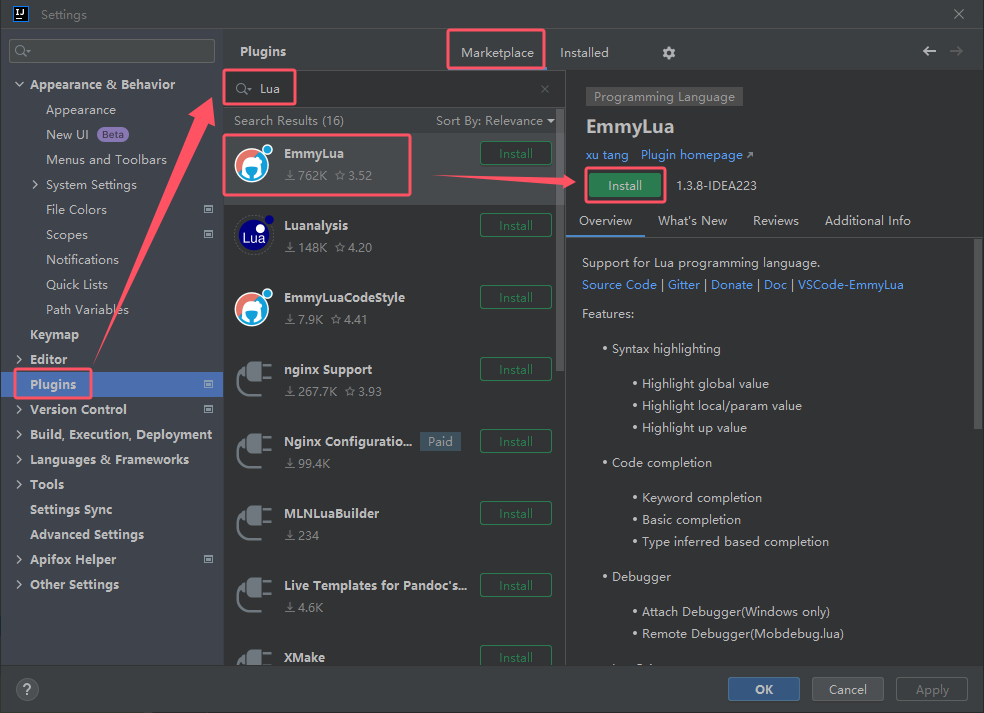Viewport: 984px width, 713px height.
Task: Install the MLNLuaBuilder plugin
Action: [516, 513]
